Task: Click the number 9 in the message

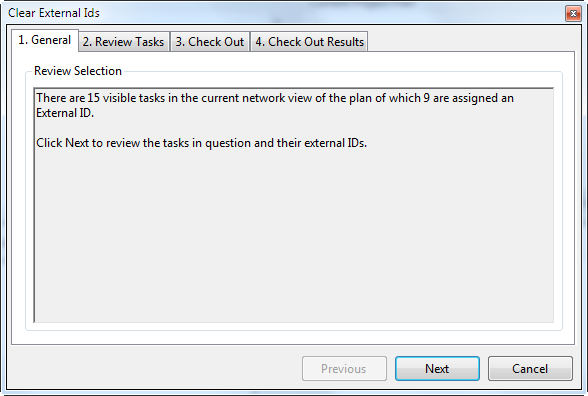Action: tap(426, 98)
